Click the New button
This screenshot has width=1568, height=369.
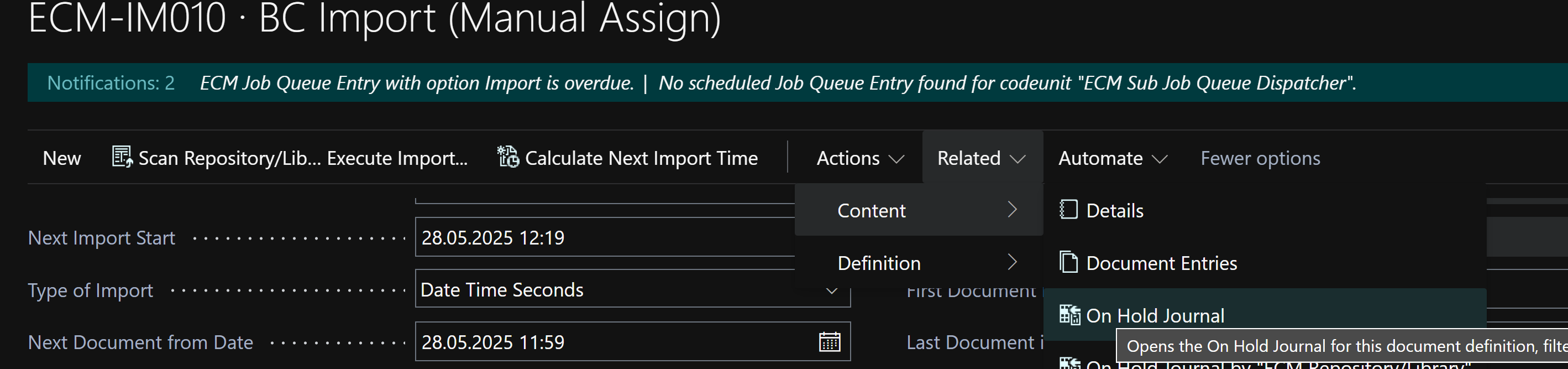(61, 158)
